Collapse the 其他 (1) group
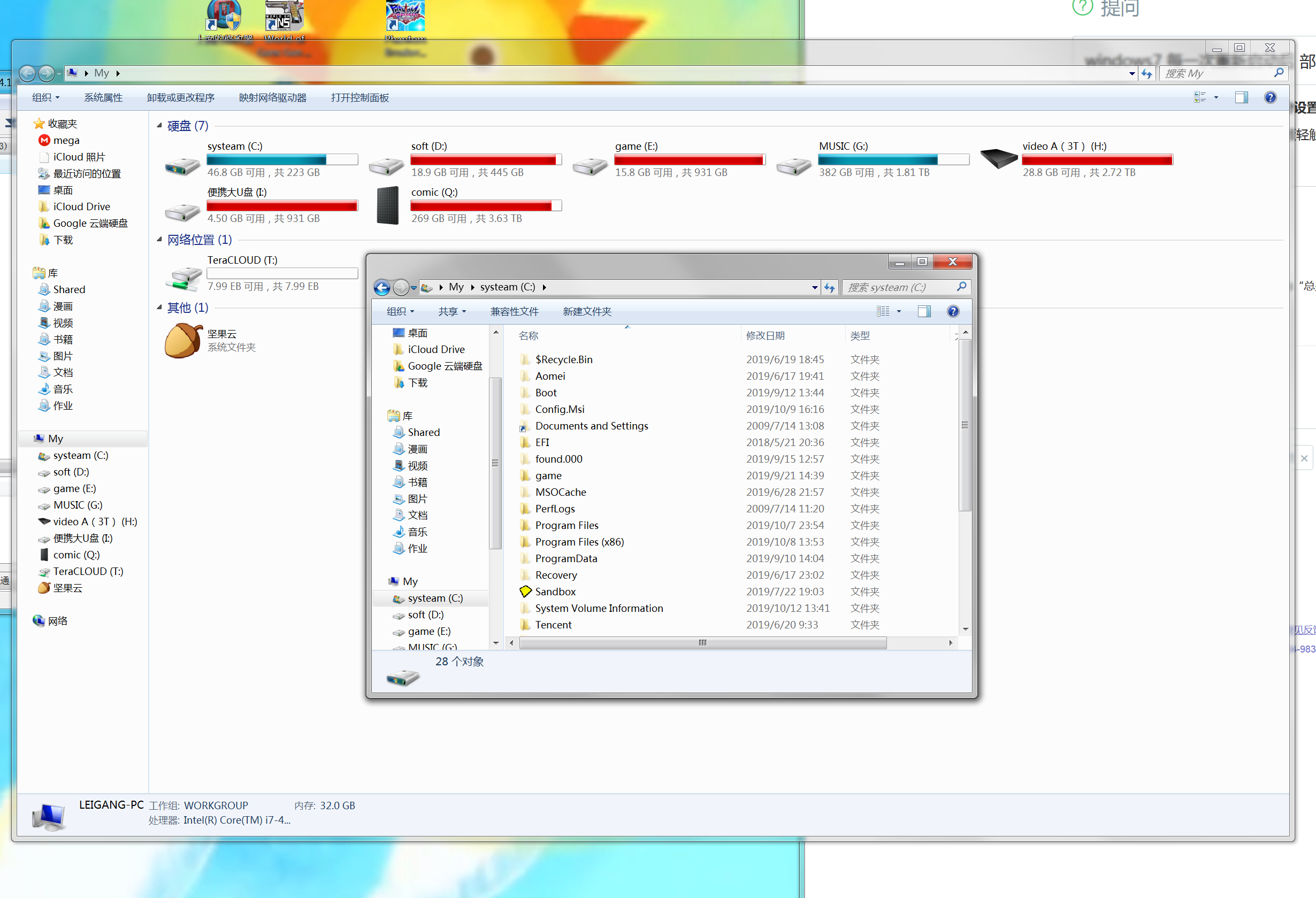 click(x=159, y=308)
